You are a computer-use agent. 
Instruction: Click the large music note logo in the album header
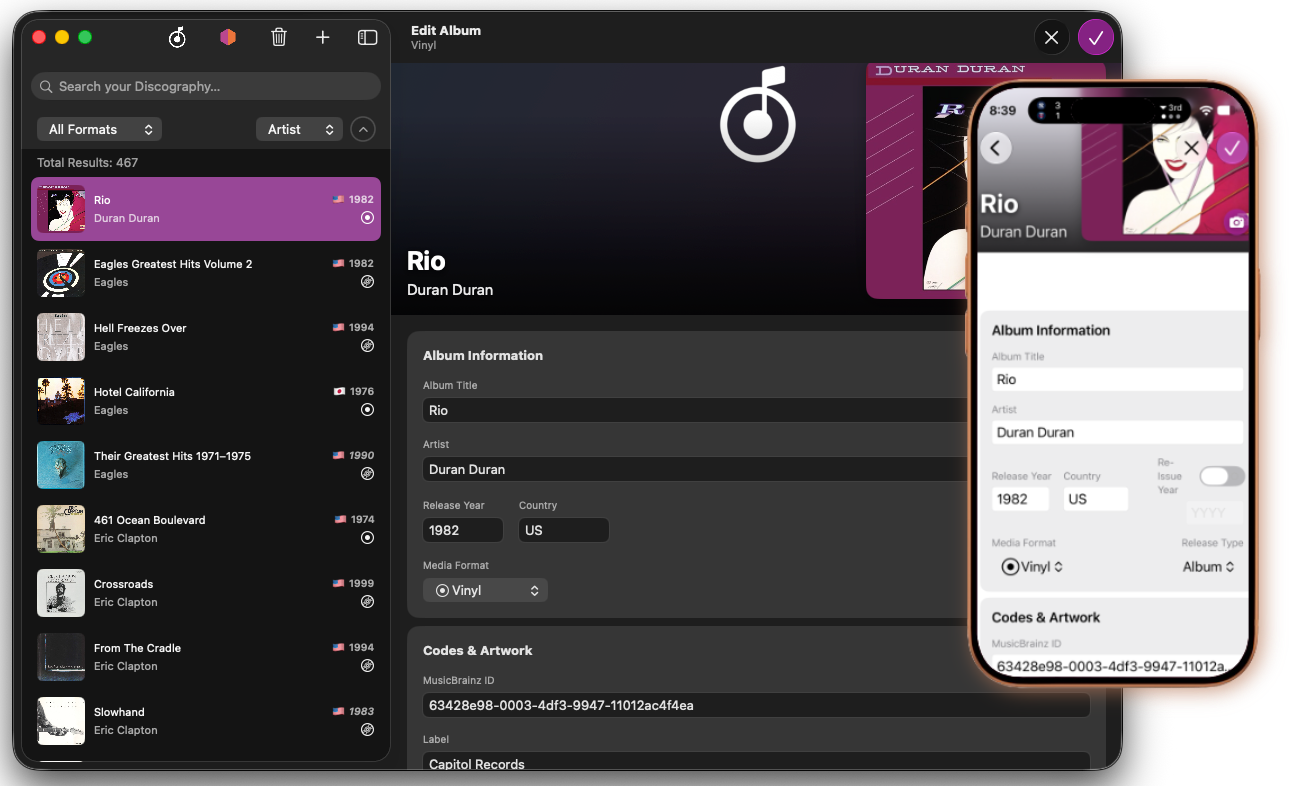(x=758, y=115)
